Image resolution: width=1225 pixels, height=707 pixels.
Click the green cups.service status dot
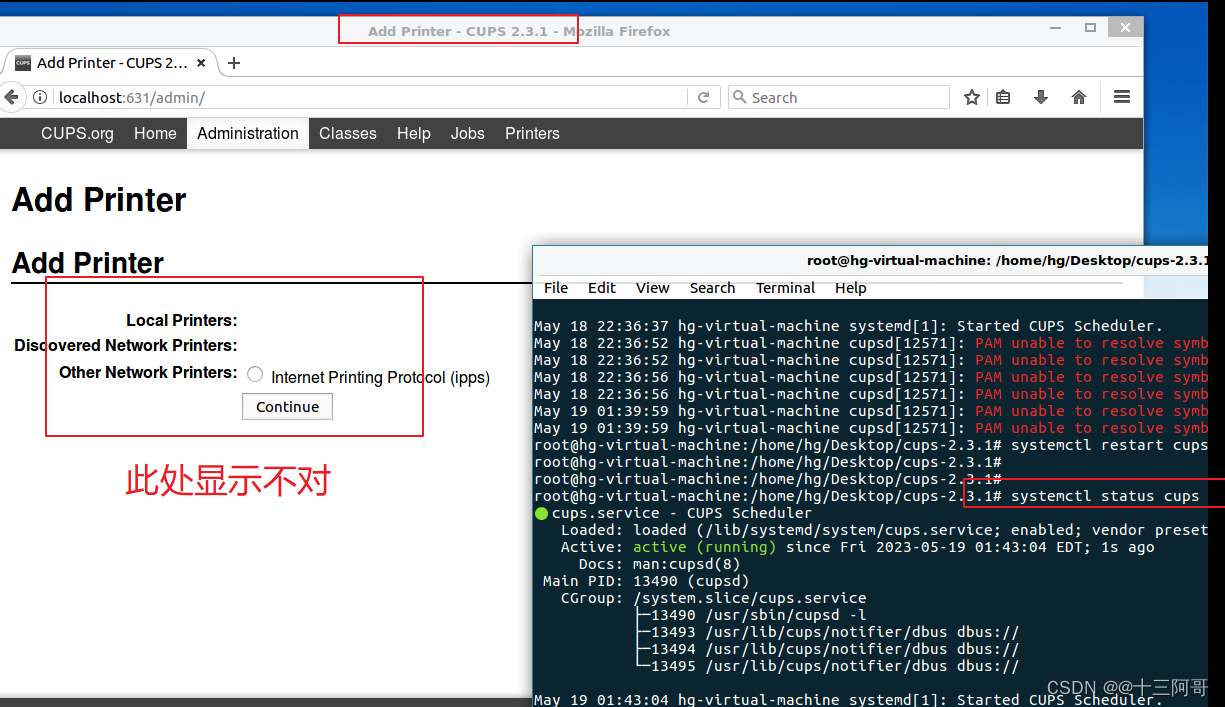point(542,513)
